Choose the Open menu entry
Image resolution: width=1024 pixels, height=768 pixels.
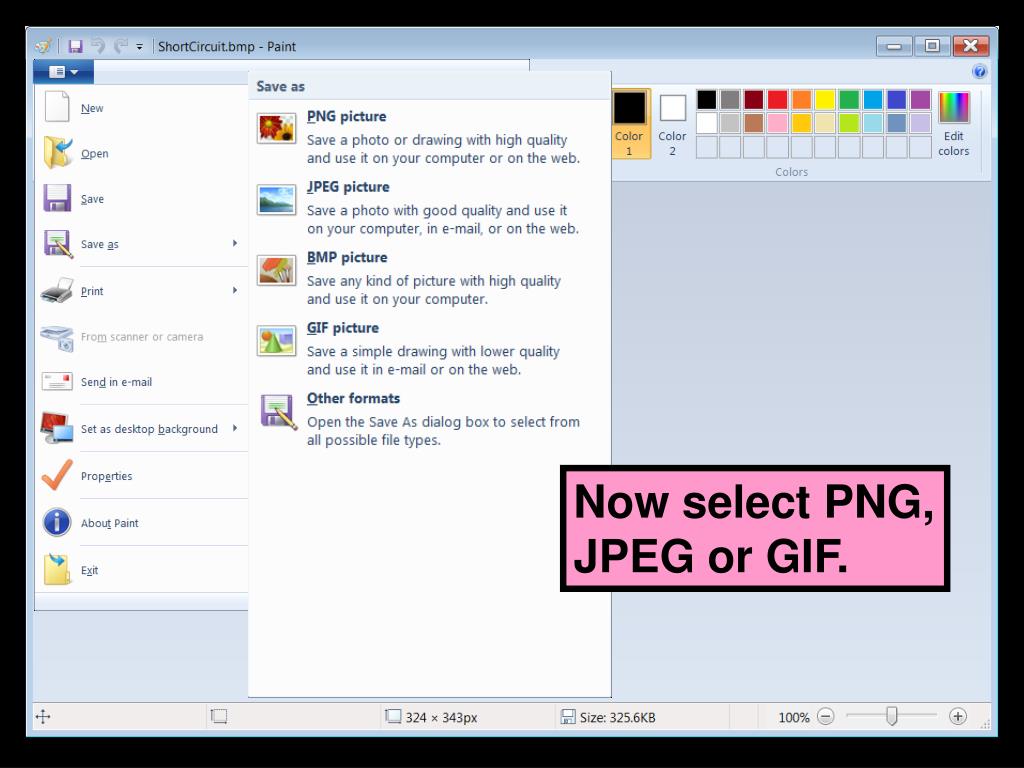coord(142,153)
